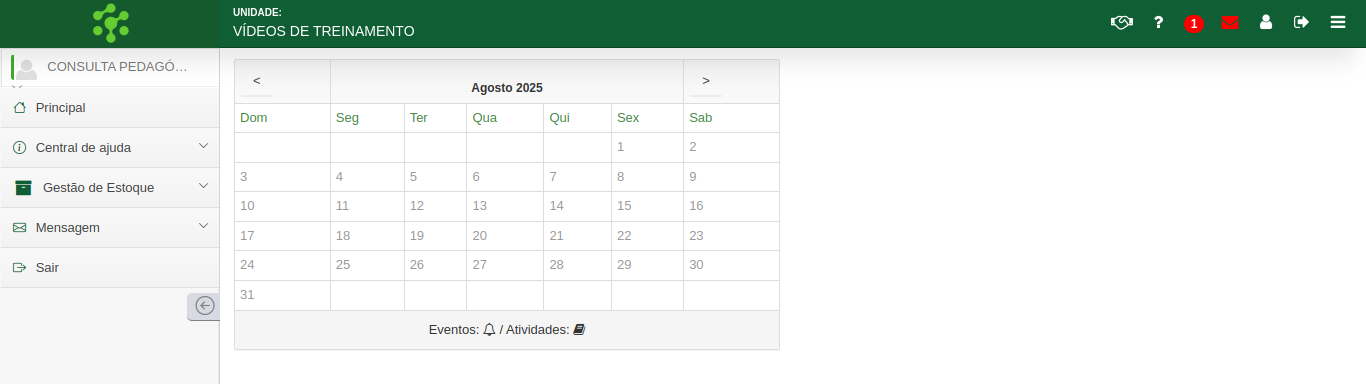Open help via question mark icon

click(1158, 22)
